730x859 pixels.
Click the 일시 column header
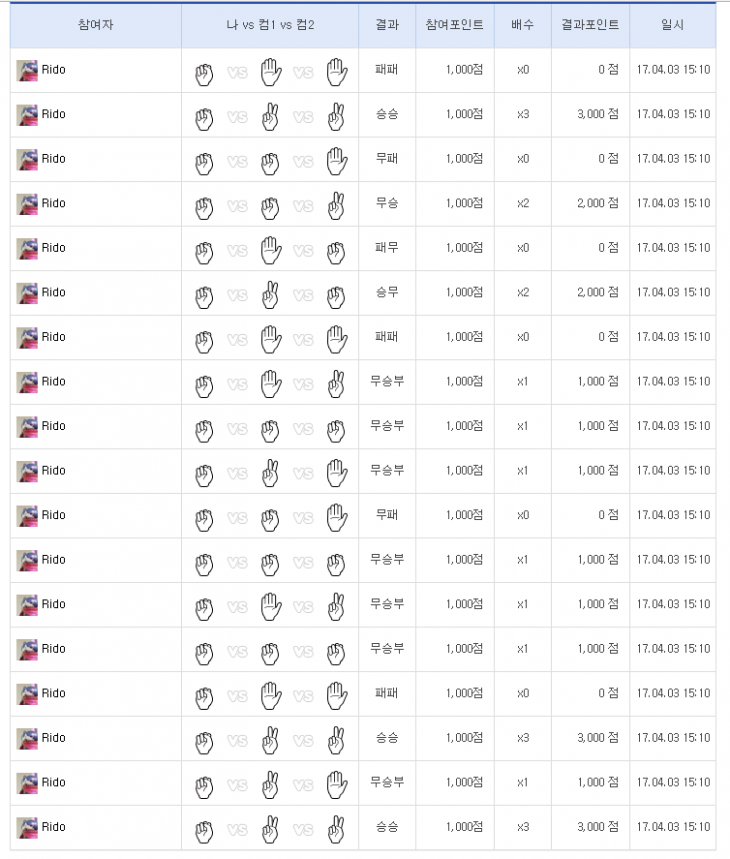coord(672,24)
